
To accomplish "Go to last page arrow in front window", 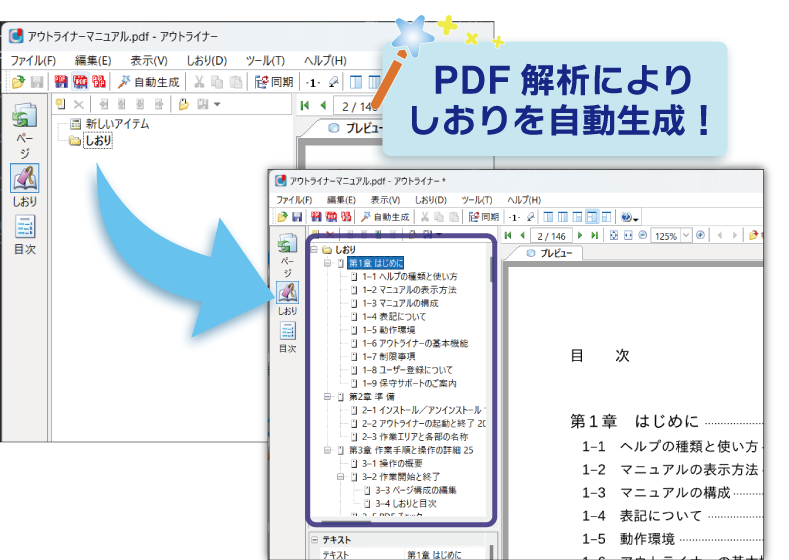I will coord(595,235).
